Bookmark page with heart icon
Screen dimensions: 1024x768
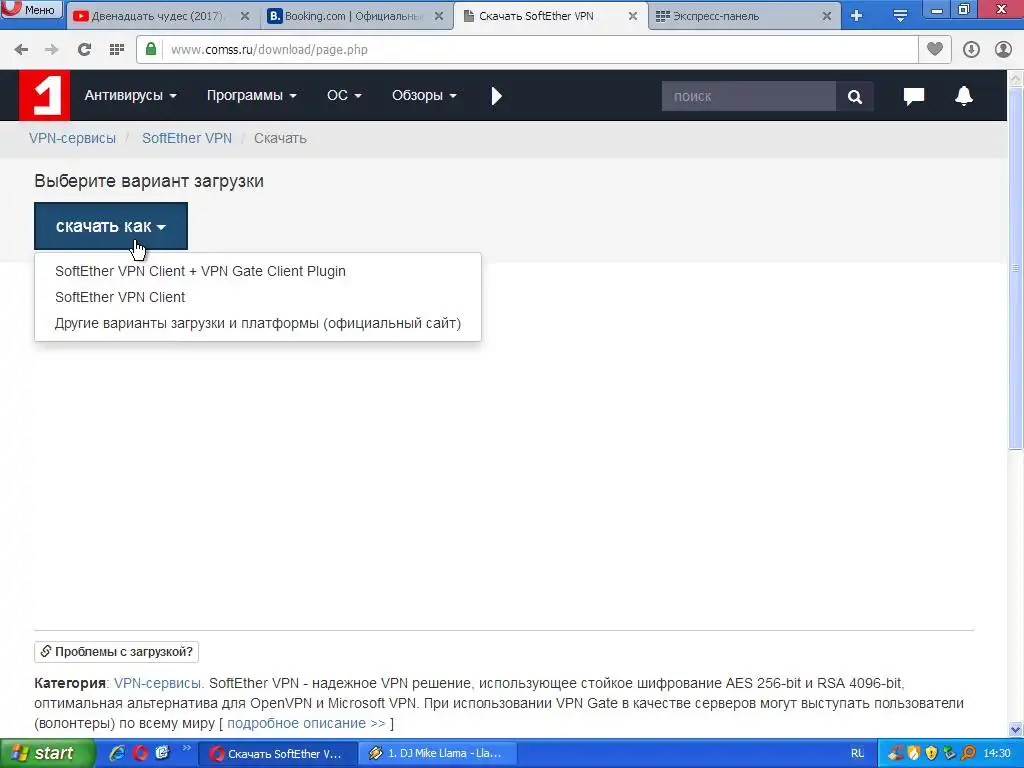935,49
